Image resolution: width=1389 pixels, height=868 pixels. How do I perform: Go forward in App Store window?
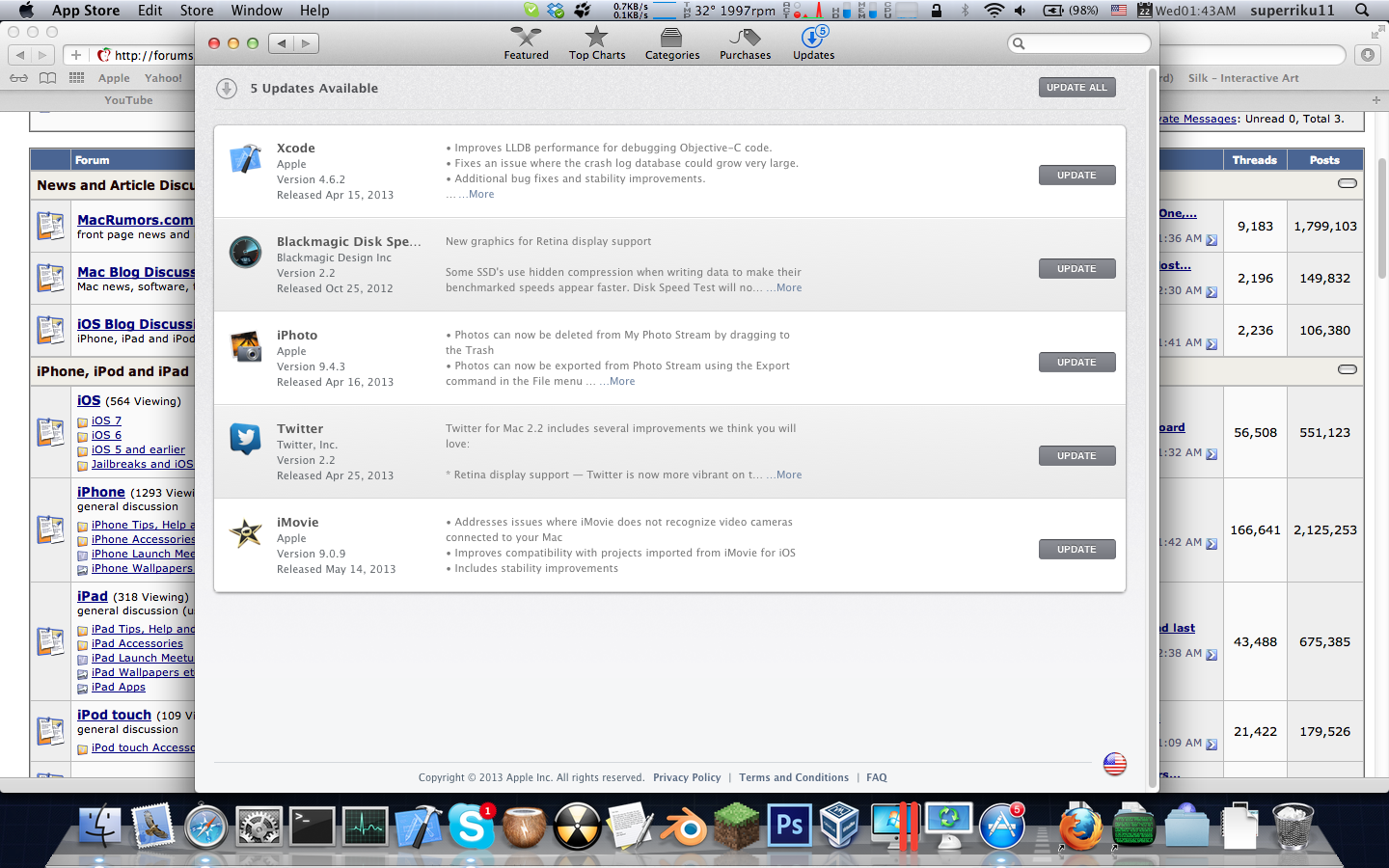306,43
